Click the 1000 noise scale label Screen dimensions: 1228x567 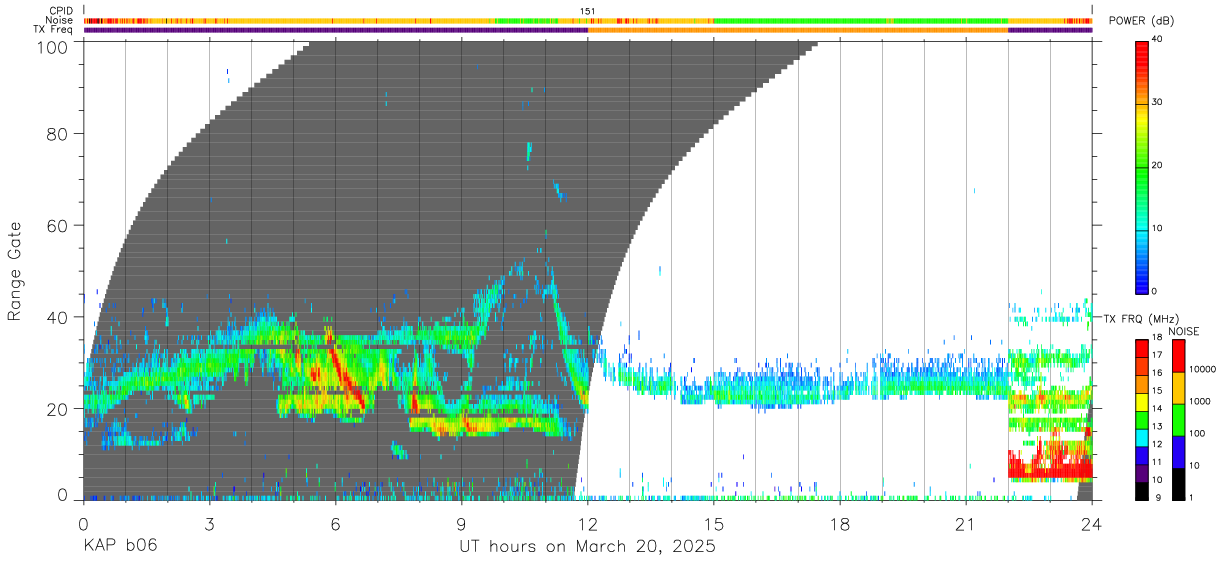[1201, 400]
